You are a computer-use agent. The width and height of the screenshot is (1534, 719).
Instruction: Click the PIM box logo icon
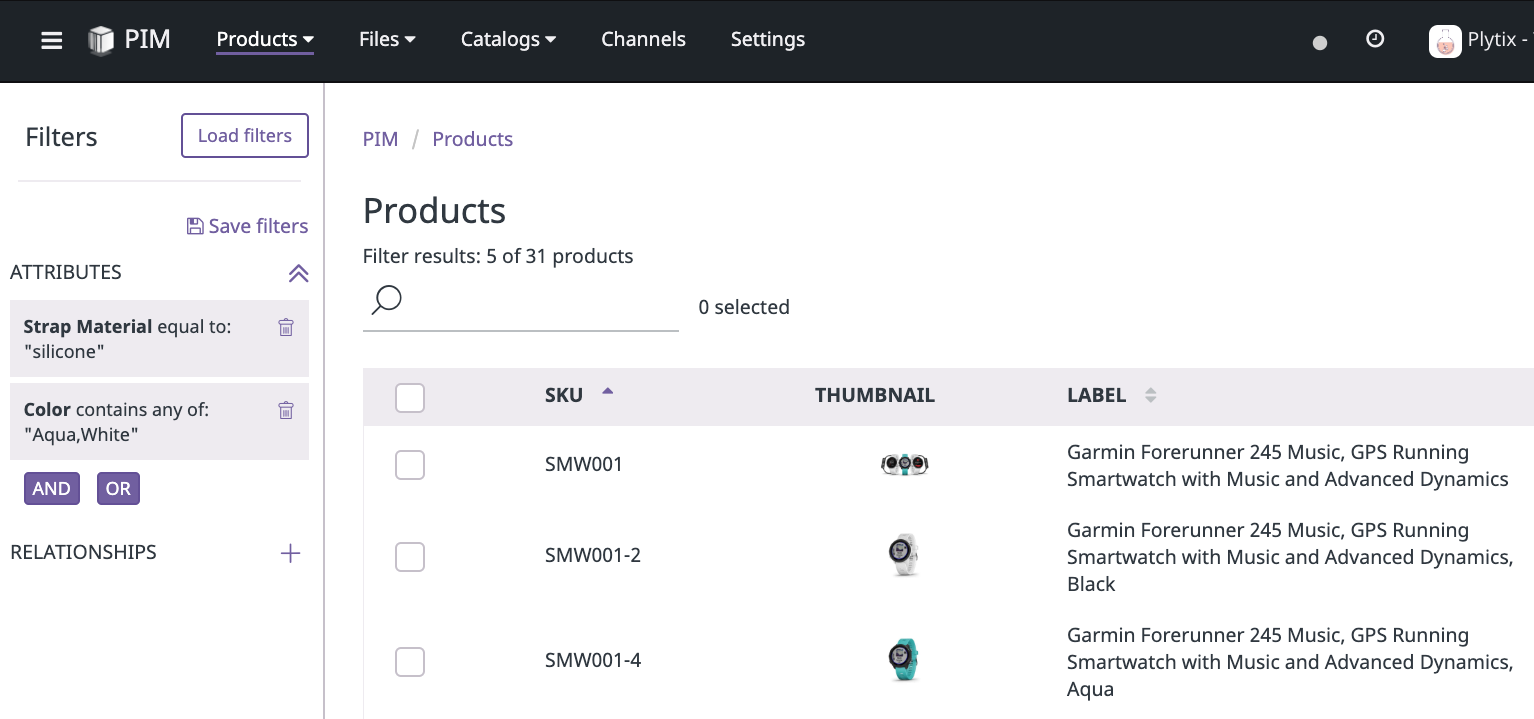101,41
